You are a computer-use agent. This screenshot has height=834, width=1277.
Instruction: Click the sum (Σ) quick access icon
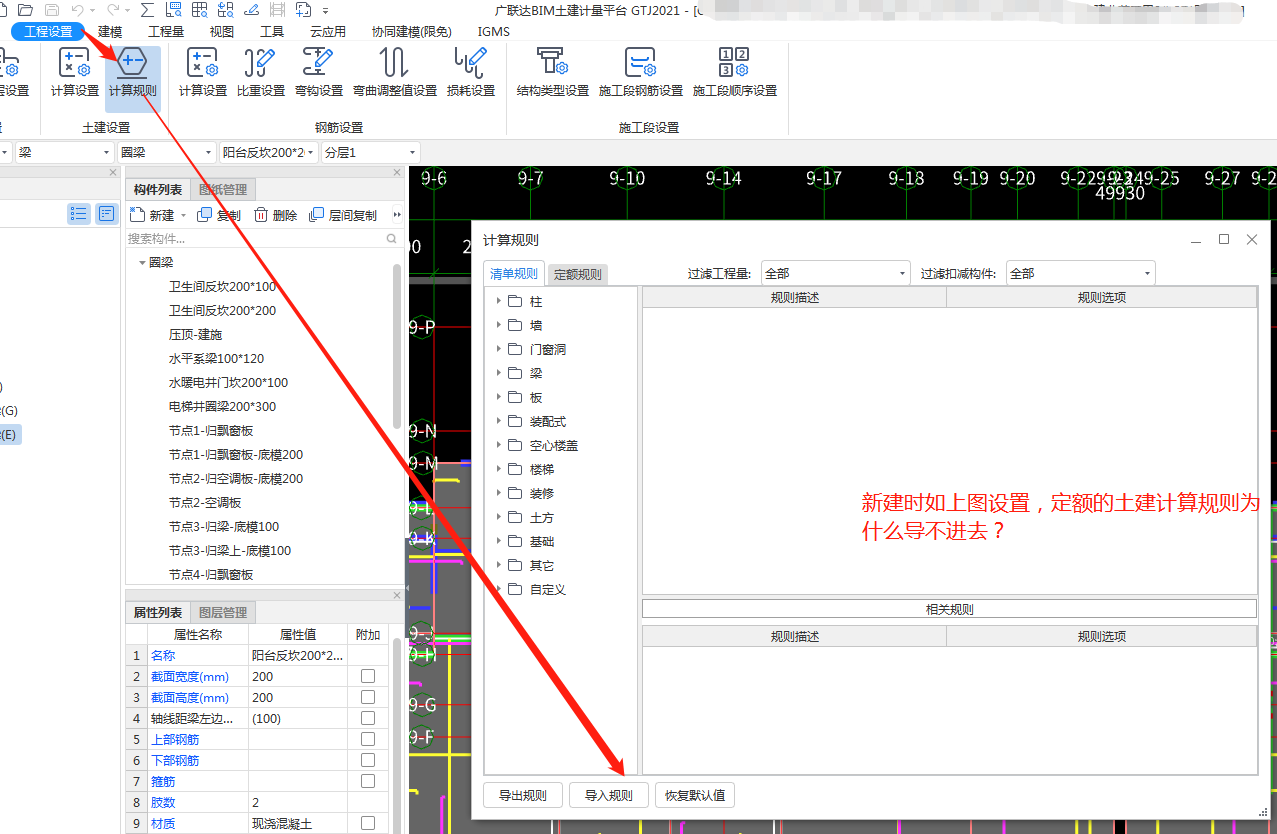pos(148,9)
